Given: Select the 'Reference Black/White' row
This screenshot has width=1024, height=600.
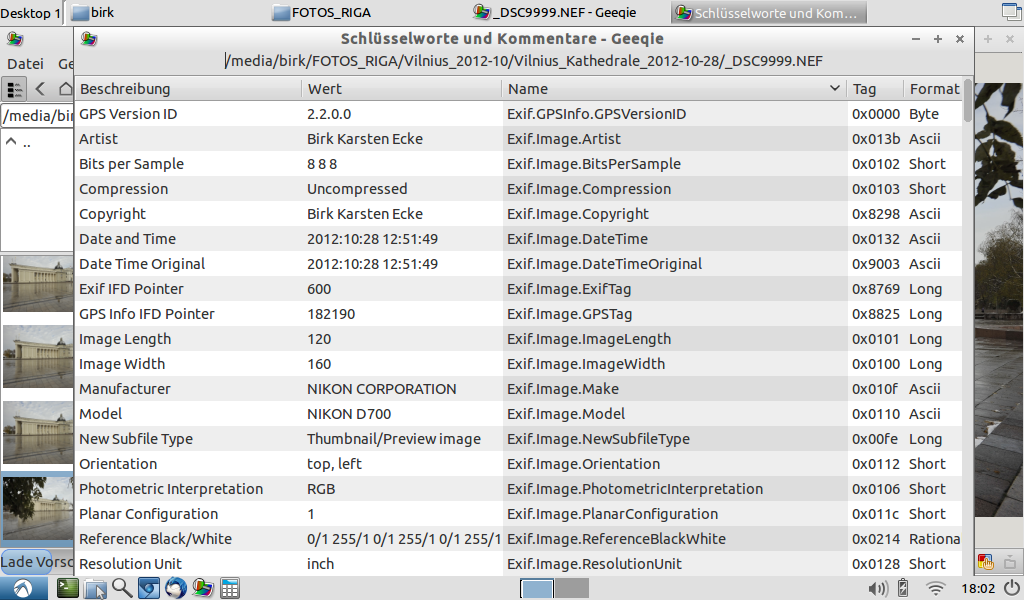Looking at the screenshot, I should tap(519, 539).
